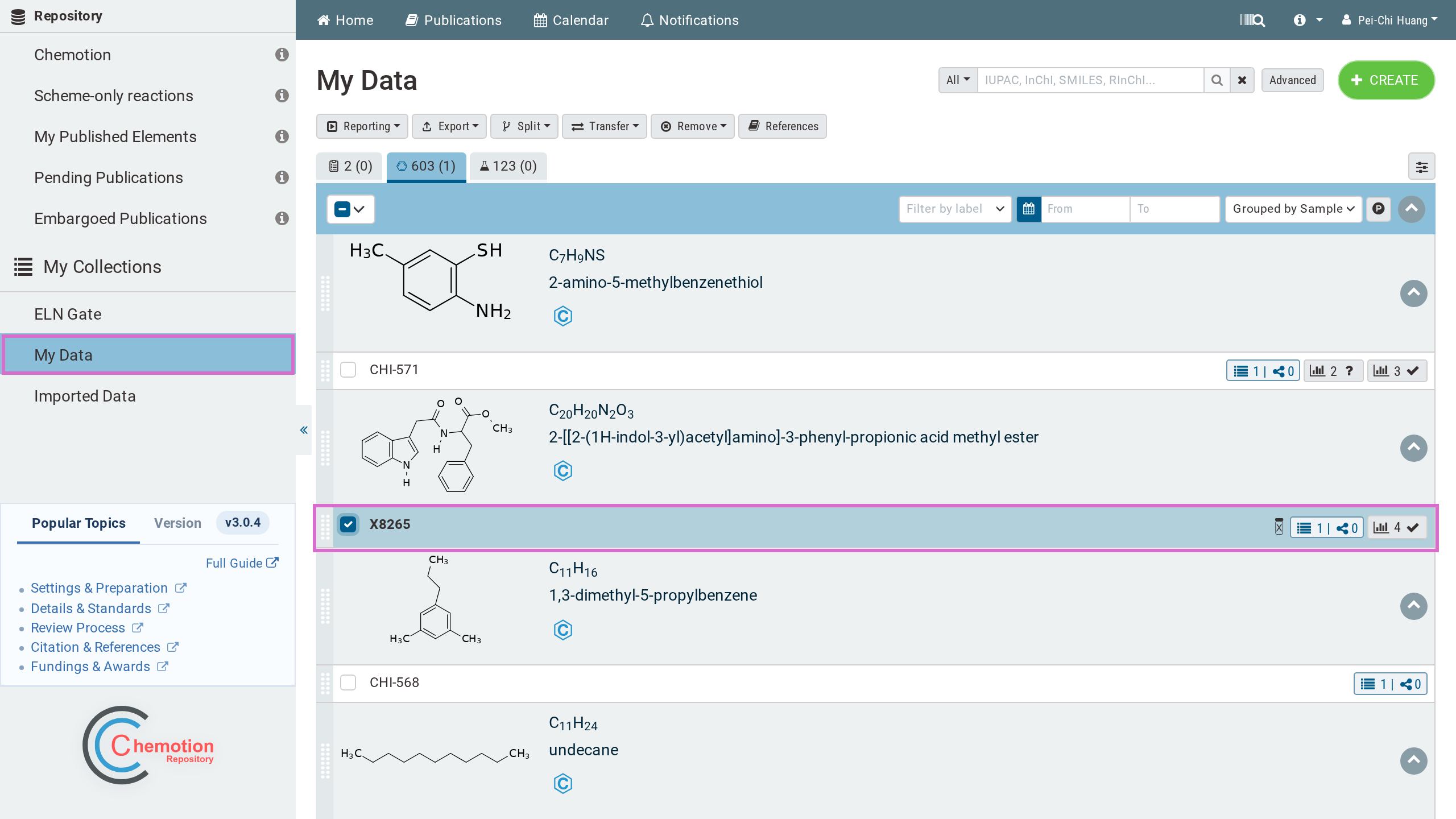Click the My Collections list icon
Screen dimensions: 1456x819
coord(23,267)
